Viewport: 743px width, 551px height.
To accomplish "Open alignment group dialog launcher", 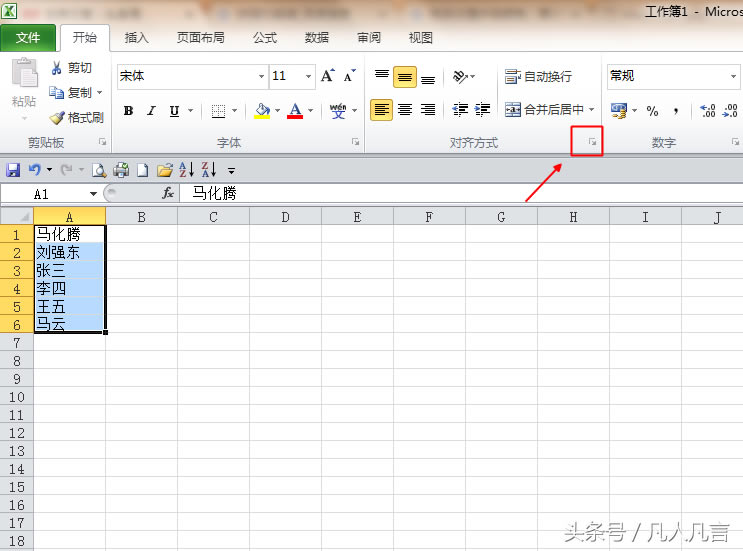I will pos(593,143).
